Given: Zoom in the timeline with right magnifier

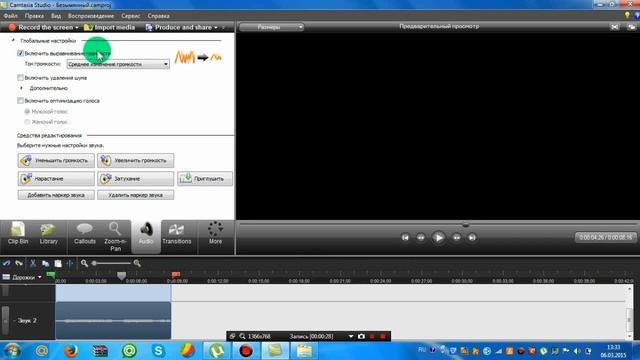Looking at the screenshot, I should 137,264.
